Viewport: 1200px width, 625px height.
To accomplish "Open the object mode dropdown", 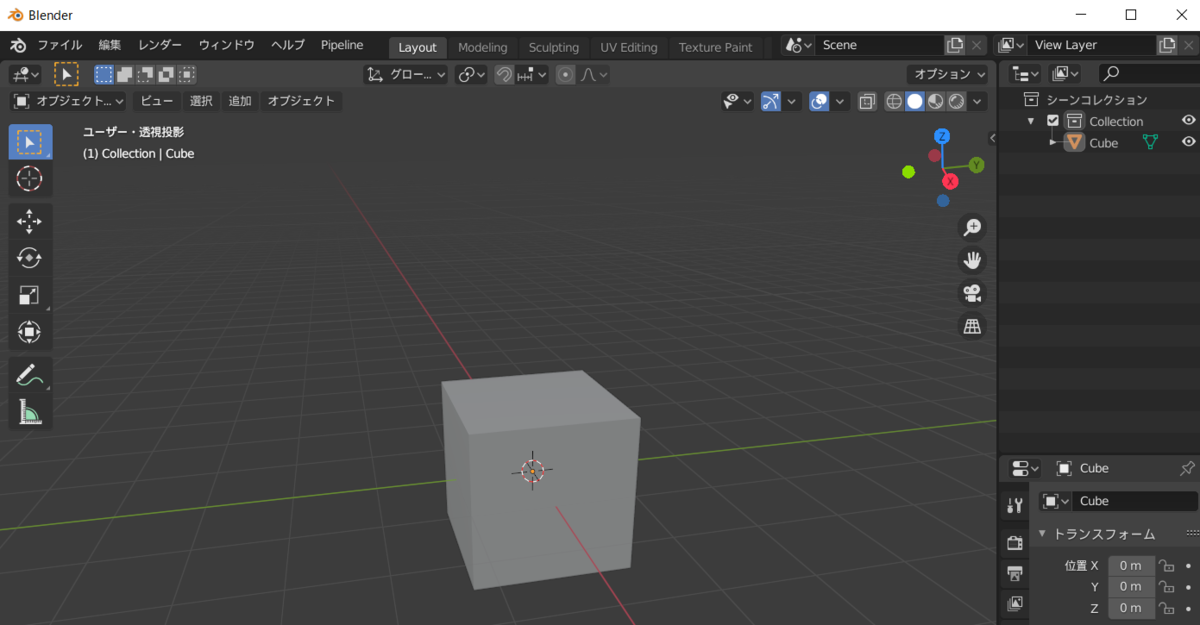I will tap(69, 101).
